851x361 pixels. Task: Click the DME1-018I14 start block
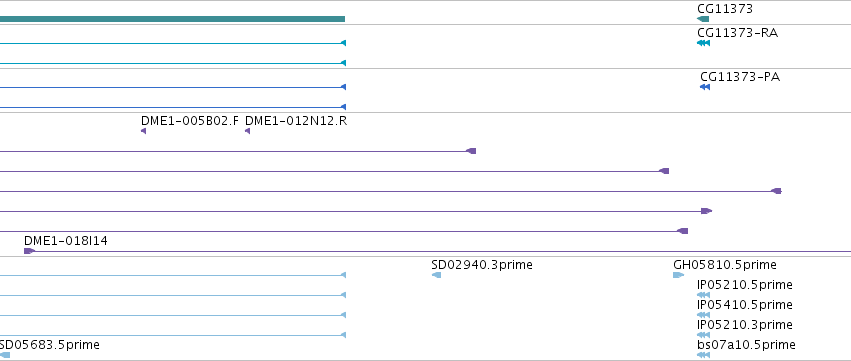point(29,251)
